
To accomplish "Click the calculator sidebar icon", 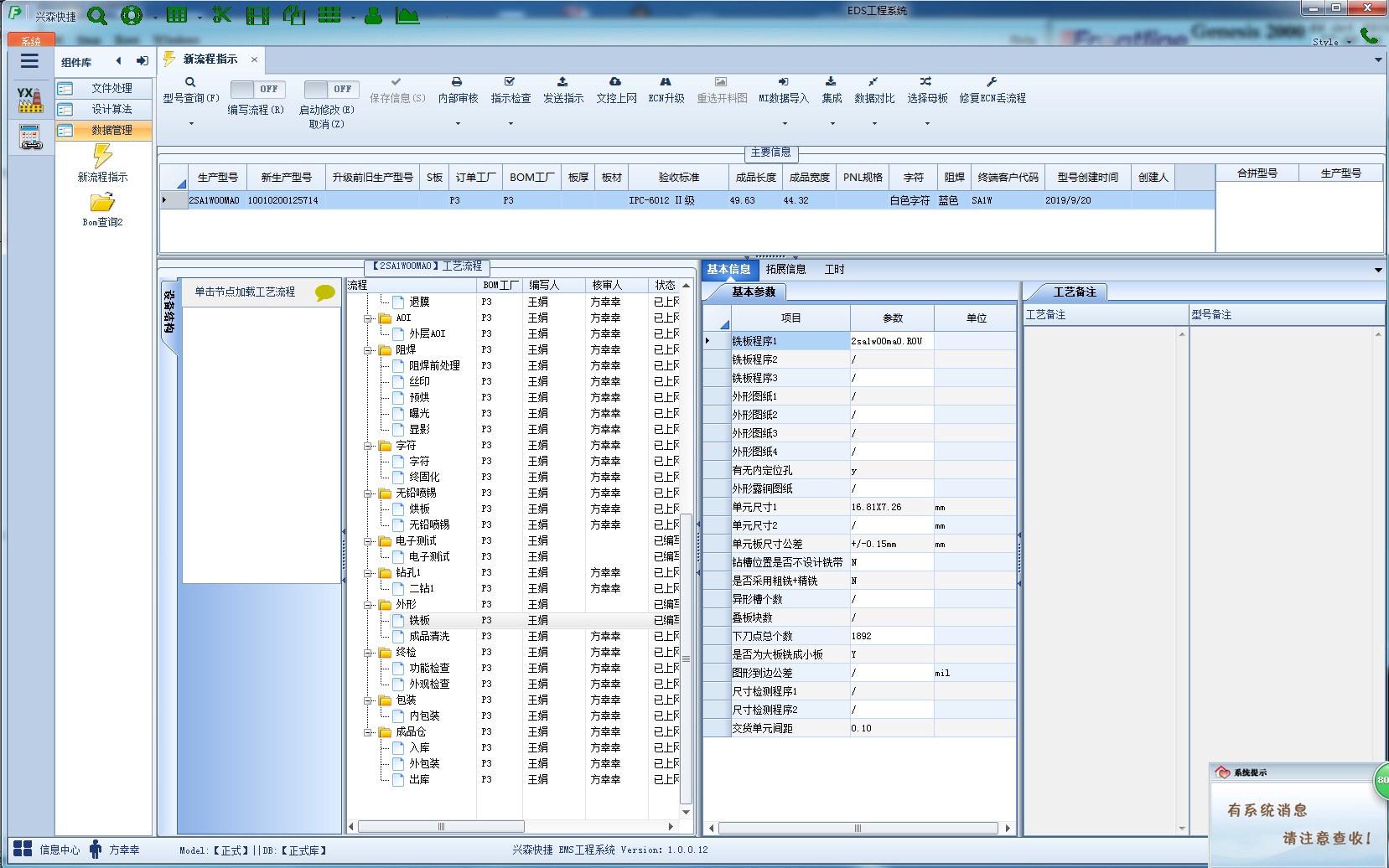I will click(30, 137).
